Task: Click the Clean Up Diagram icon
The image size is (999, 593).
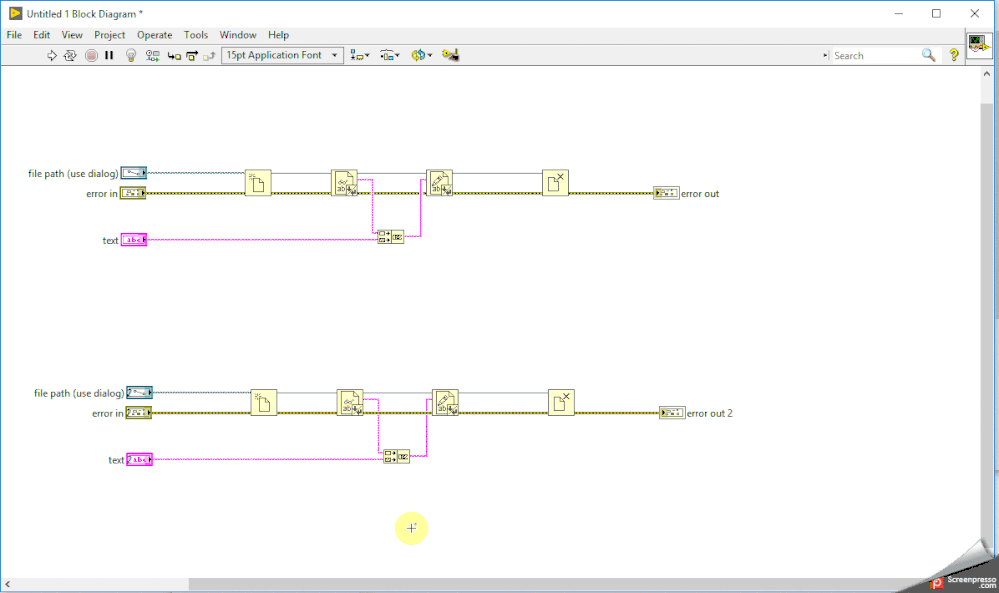Action: (x=450, y=56)
